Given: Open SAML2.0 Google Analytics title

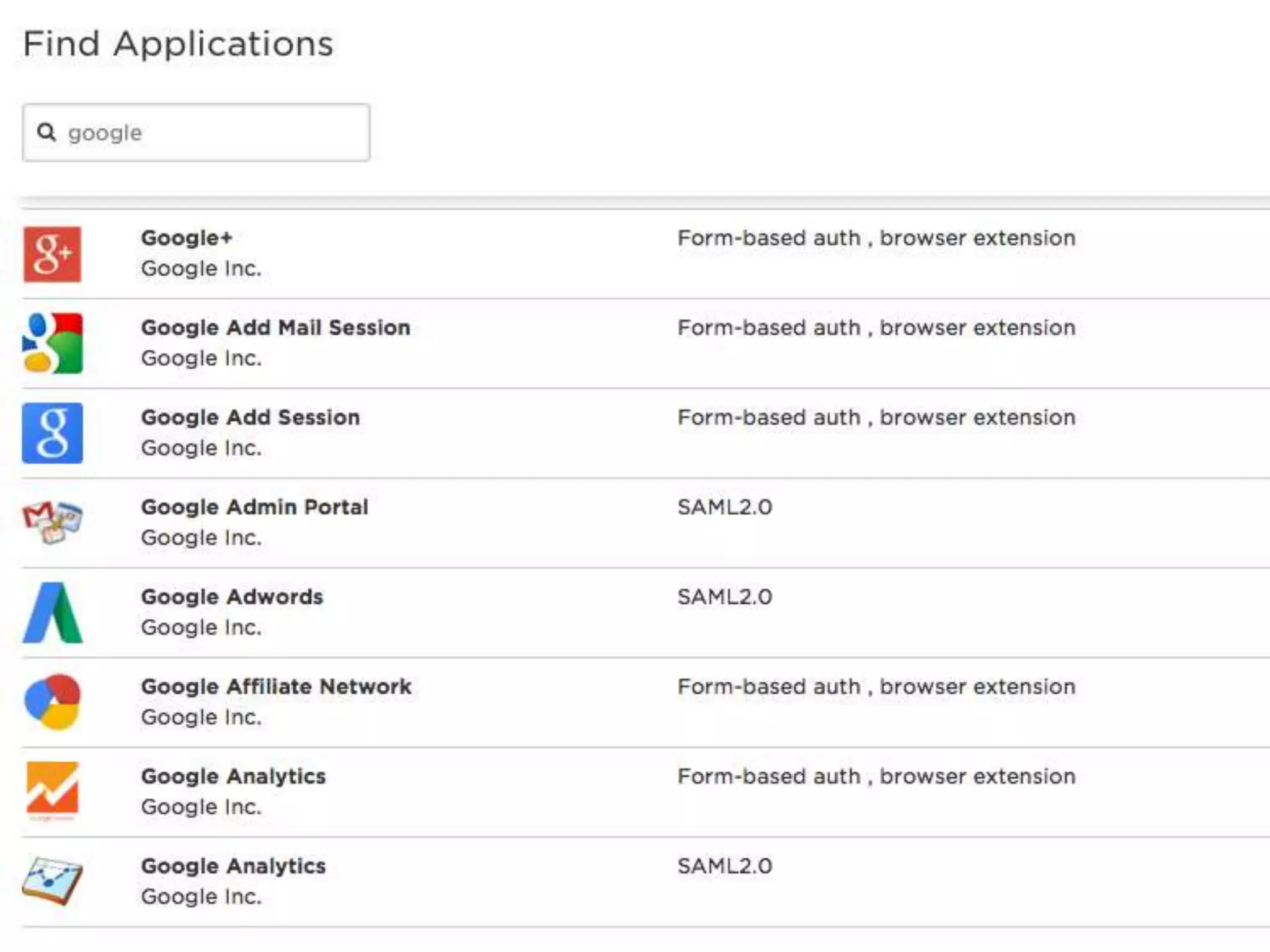Looking at the screenshot, I should point(233,866).
